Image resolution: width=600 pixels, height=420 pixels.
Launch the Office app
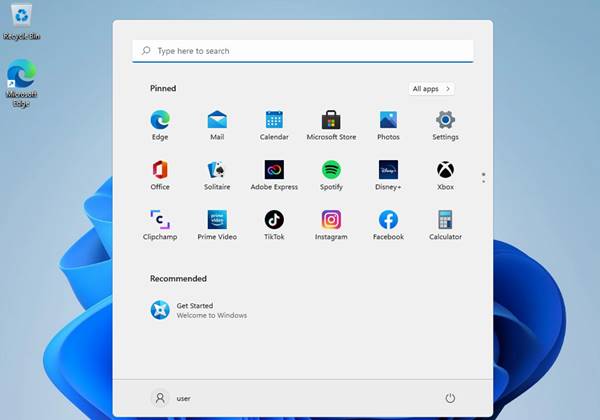[x=160, y=175]
